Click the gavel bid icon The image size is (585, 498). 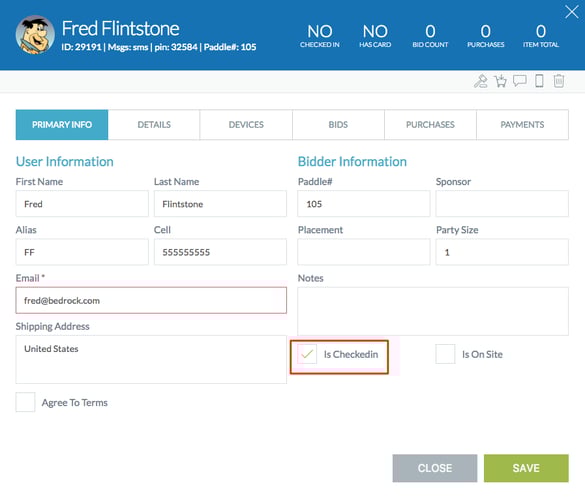click(x=481, y=81)
